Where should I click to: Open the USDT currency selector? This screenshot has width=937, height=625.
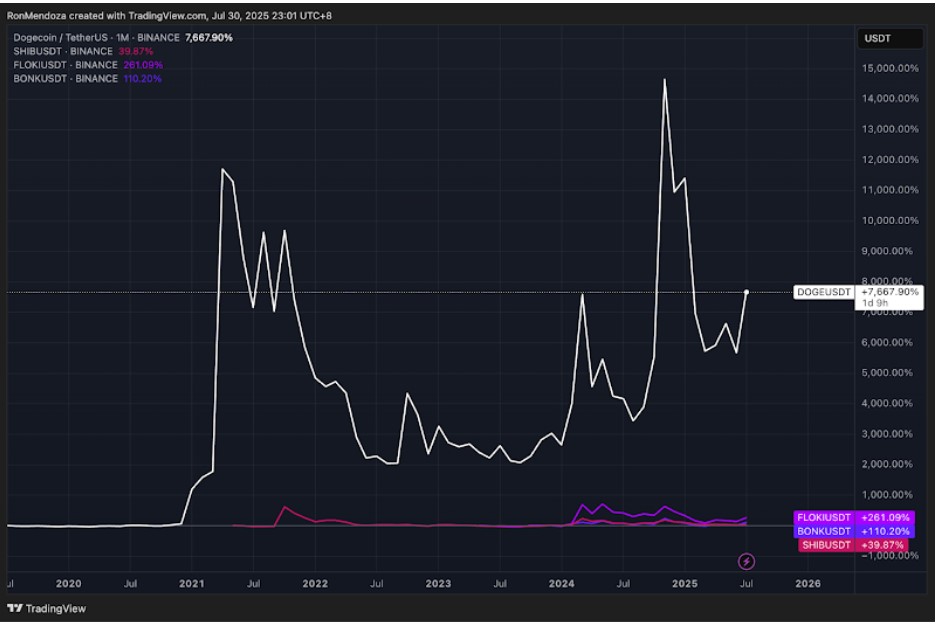click(891, 38)
